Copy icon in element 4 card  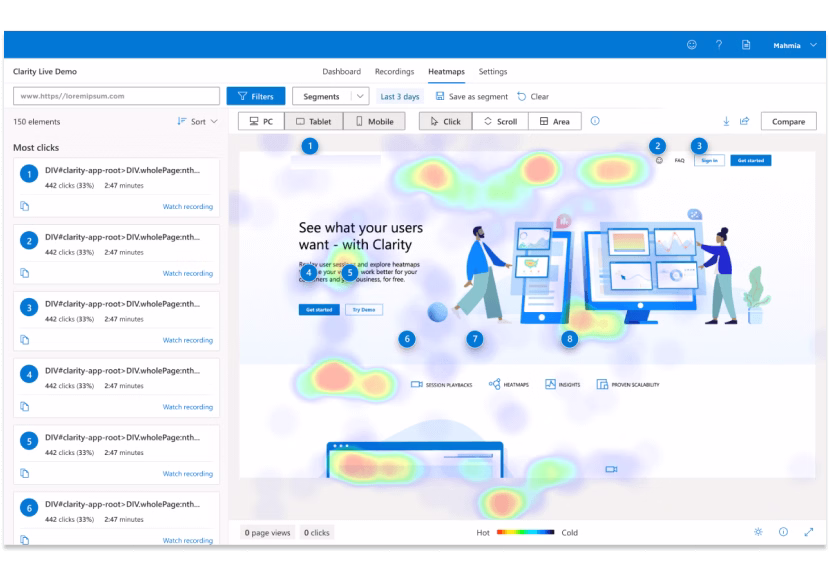24,406
